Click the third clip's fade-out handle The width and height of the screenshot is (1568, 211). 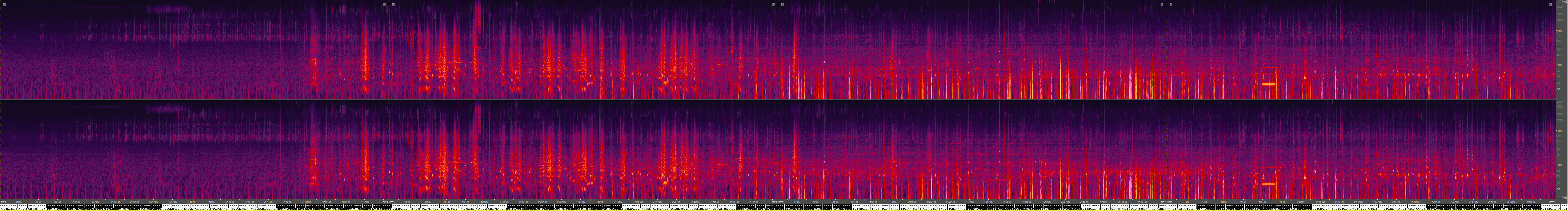[1161, 4]
